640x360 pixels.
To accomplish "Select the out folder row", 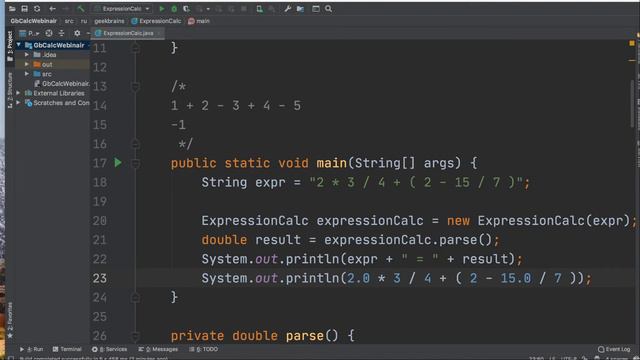I will point(52,64).
